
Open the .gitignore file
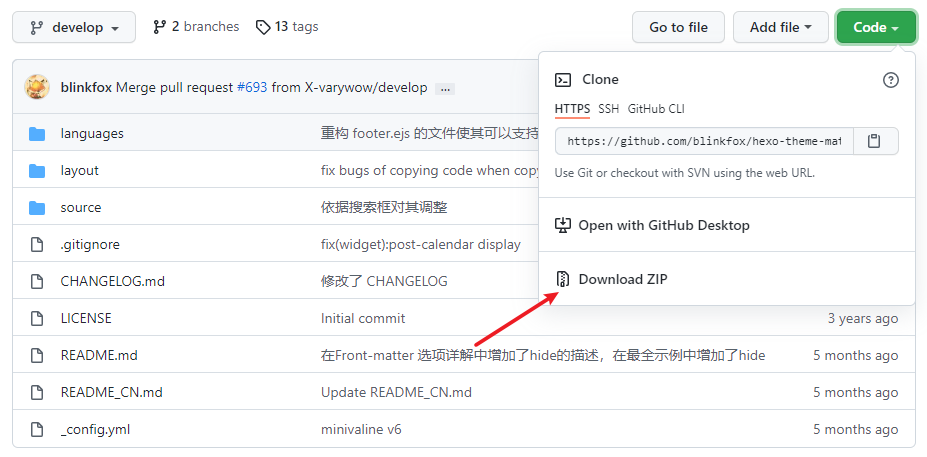click(90, 244)
